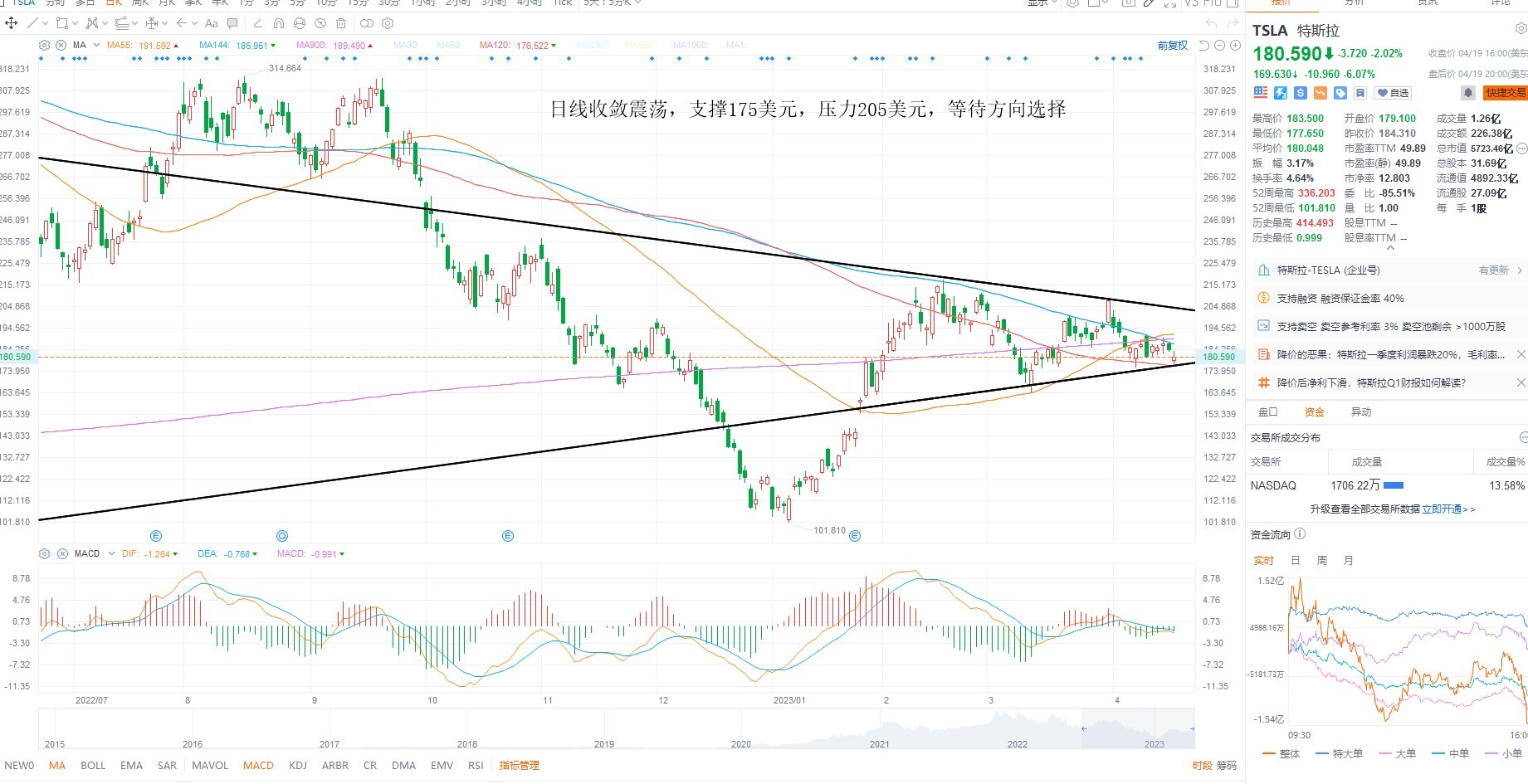Toggle TSLA in watchlist via 自选

pyautogui.click(x=1394, y=93)
